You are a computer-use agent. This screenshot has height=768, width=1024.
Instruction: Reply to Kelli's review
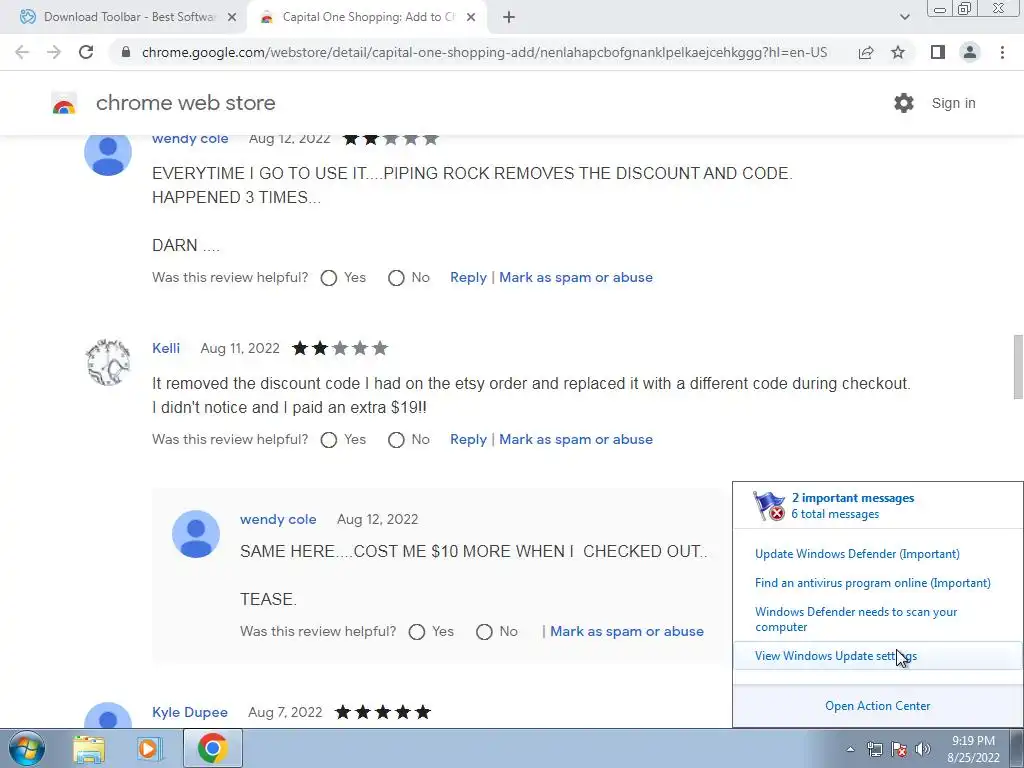[x=468, y=440]
